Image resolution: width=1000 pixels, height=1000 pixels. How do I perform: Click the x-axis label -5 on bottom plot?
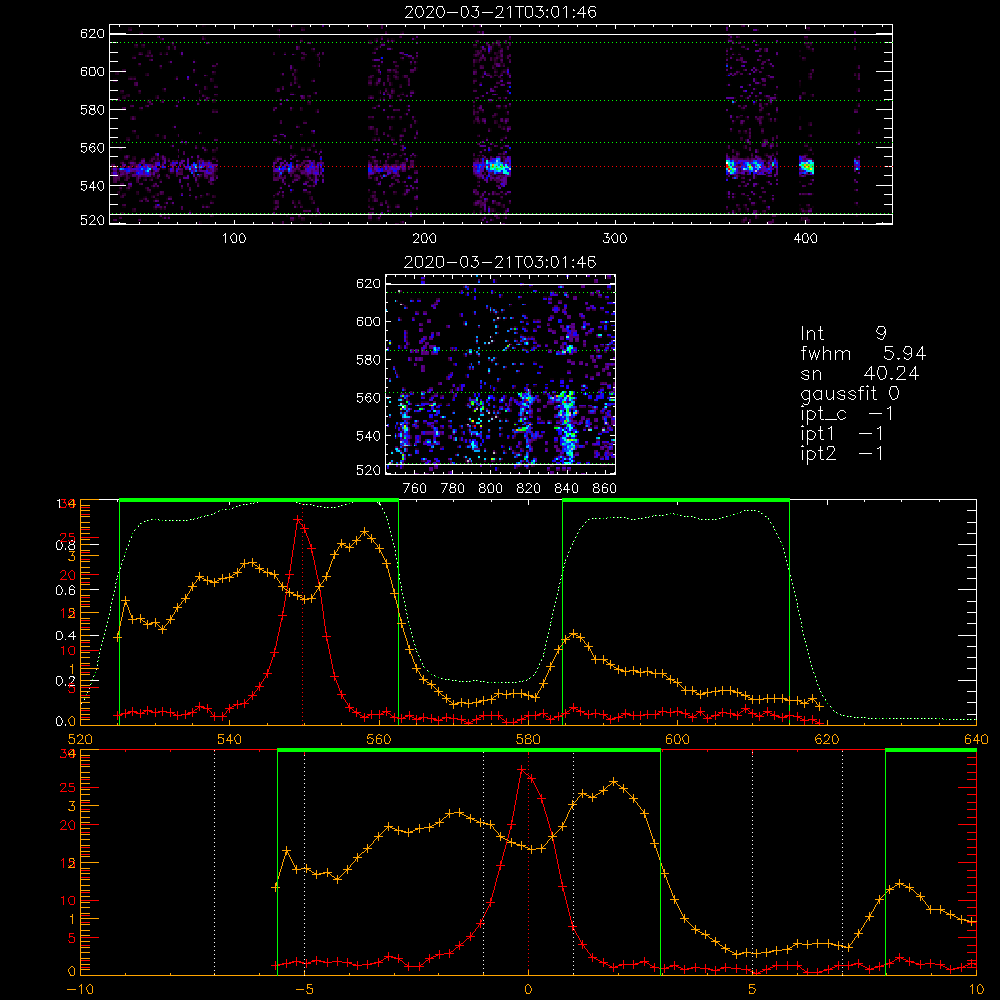[304, 989]
